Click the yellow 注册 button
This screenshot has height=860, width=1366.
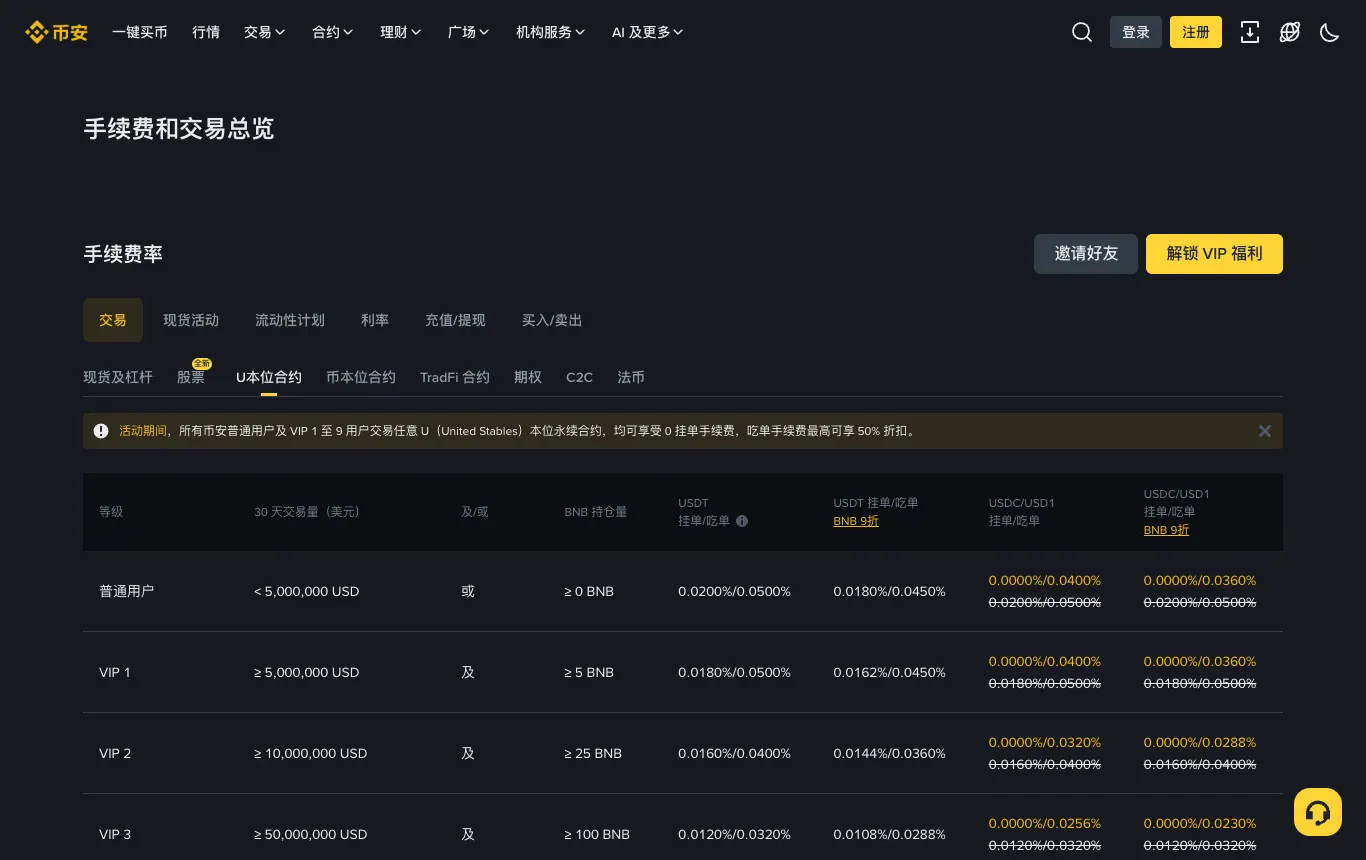tap(1196, 32)
